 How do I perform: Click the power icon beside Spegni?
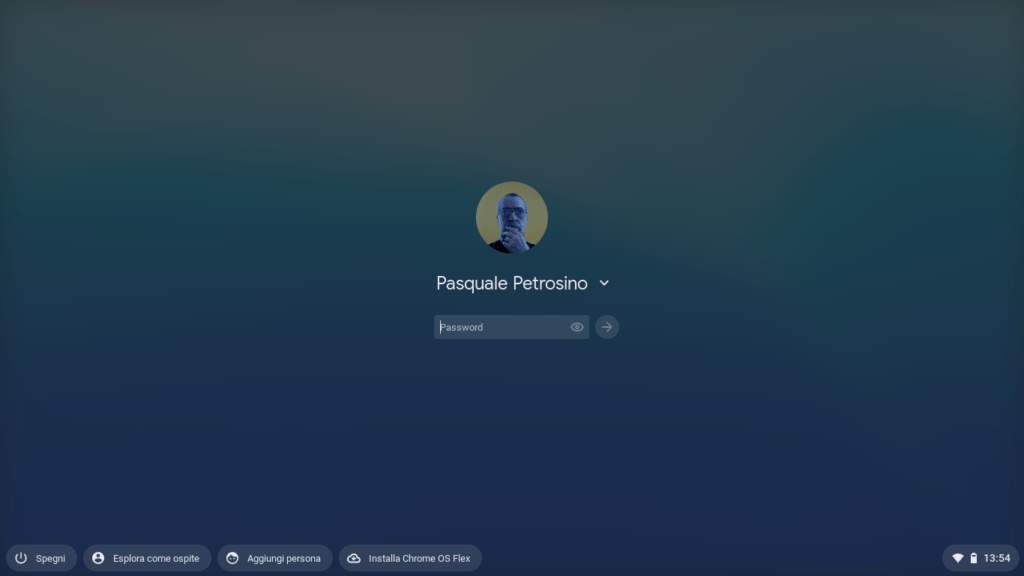click(21, 558)
